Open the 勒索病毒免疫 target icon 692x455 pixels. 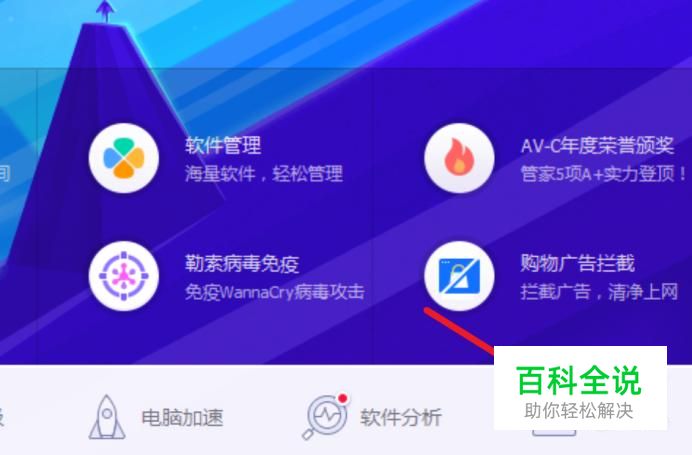click(124, 276)
